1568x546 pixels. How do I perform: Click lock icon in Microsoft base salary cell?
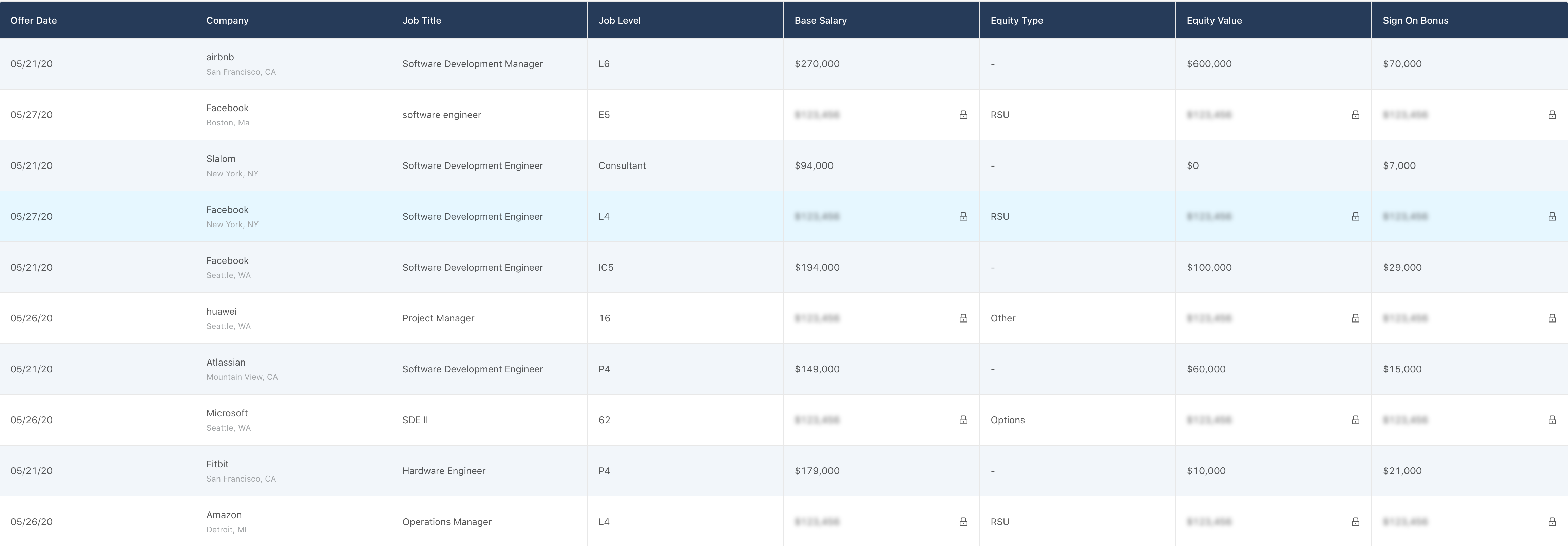click(963, 420)
